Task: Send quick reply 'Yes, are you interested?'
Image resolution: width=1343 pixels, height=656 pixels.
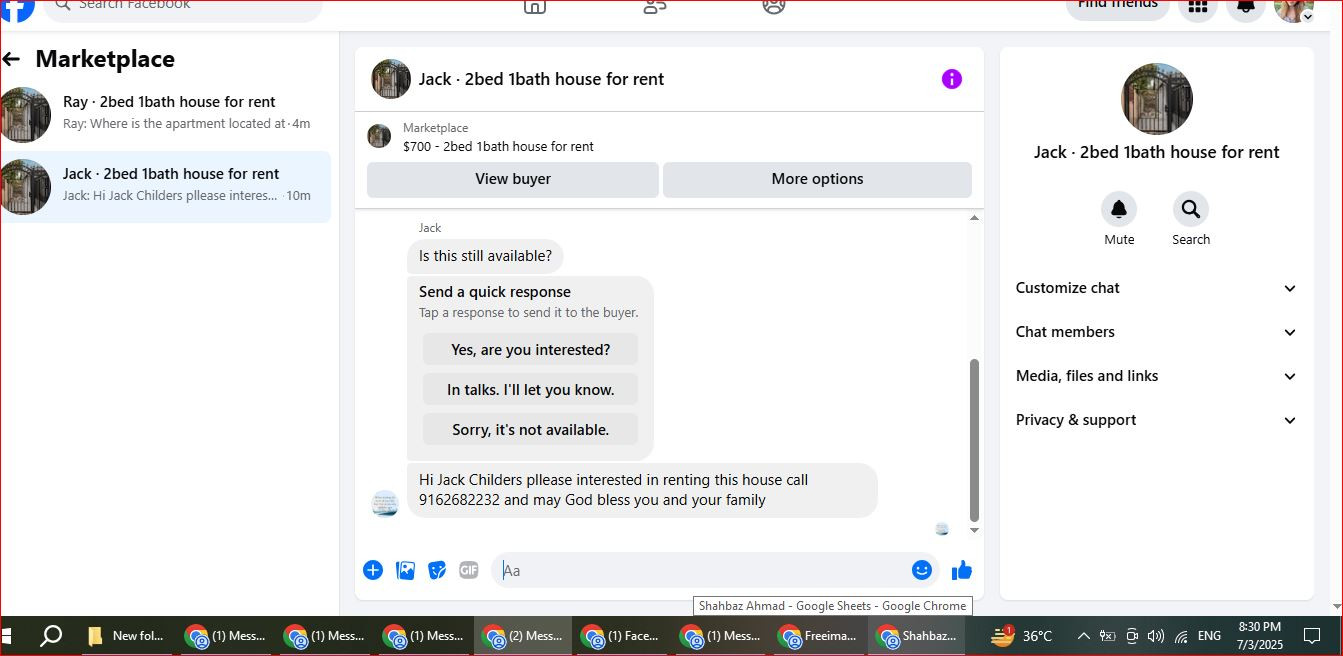Action: click(x=530, y=350)
